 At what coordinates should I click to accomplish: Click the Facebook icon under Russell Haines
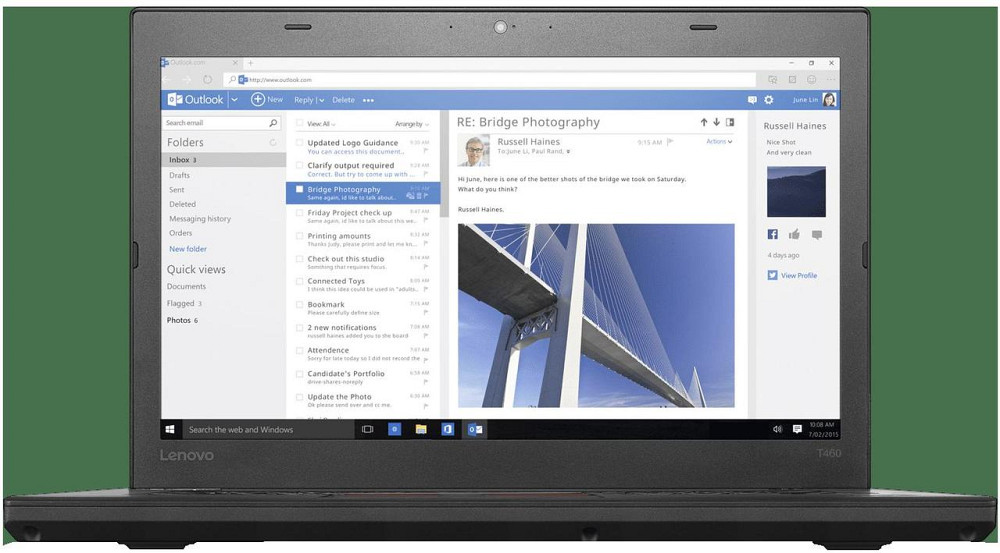coord(772,234)
